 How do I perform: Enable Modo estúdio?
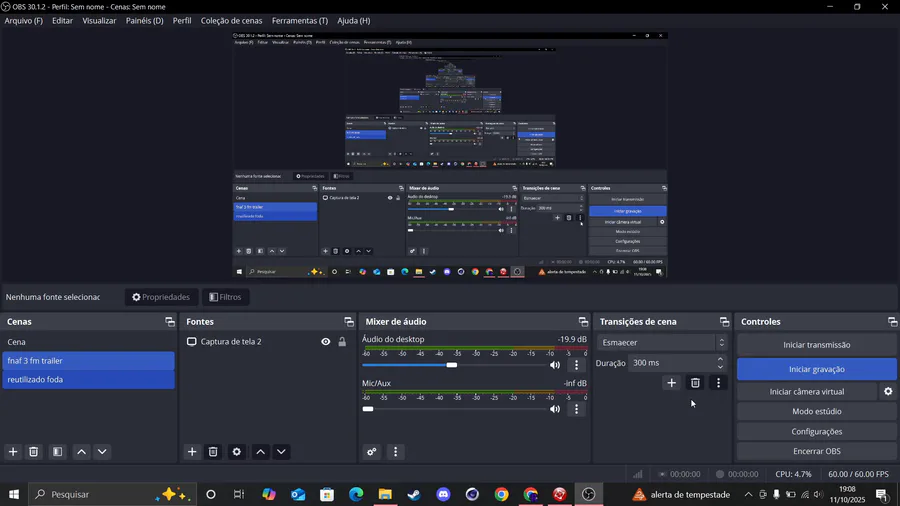[x=817, y=411]
